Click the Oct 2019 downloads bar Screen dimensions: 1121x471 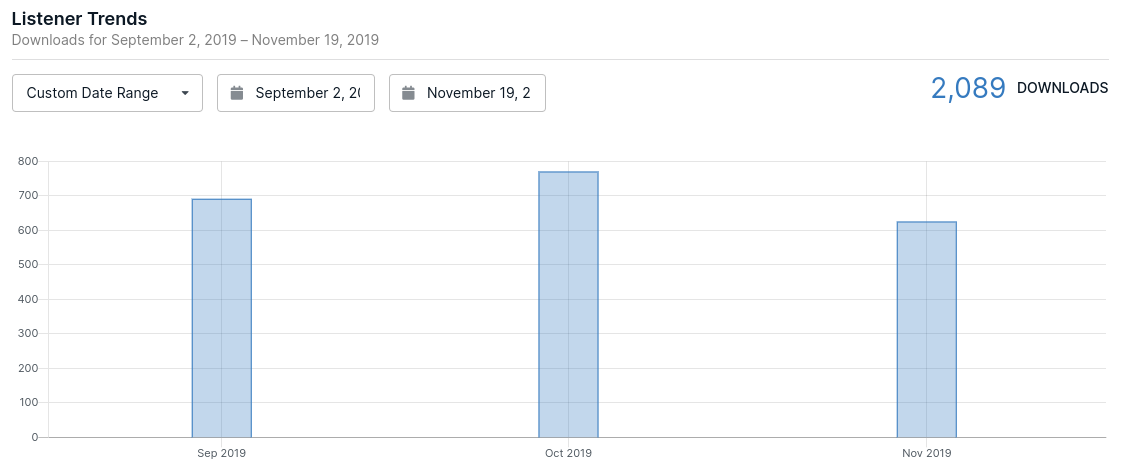click(568, 305)
